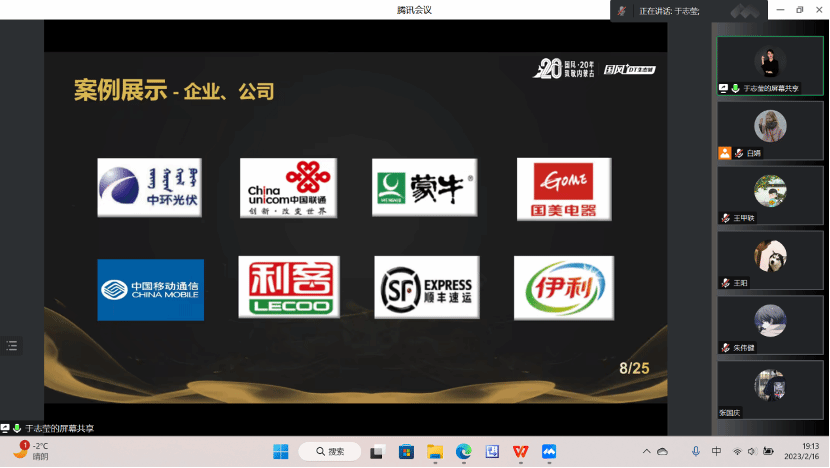Switch to Tencent Meeting on the taskbar
The image size is (830, 468).
pos(549,452)
